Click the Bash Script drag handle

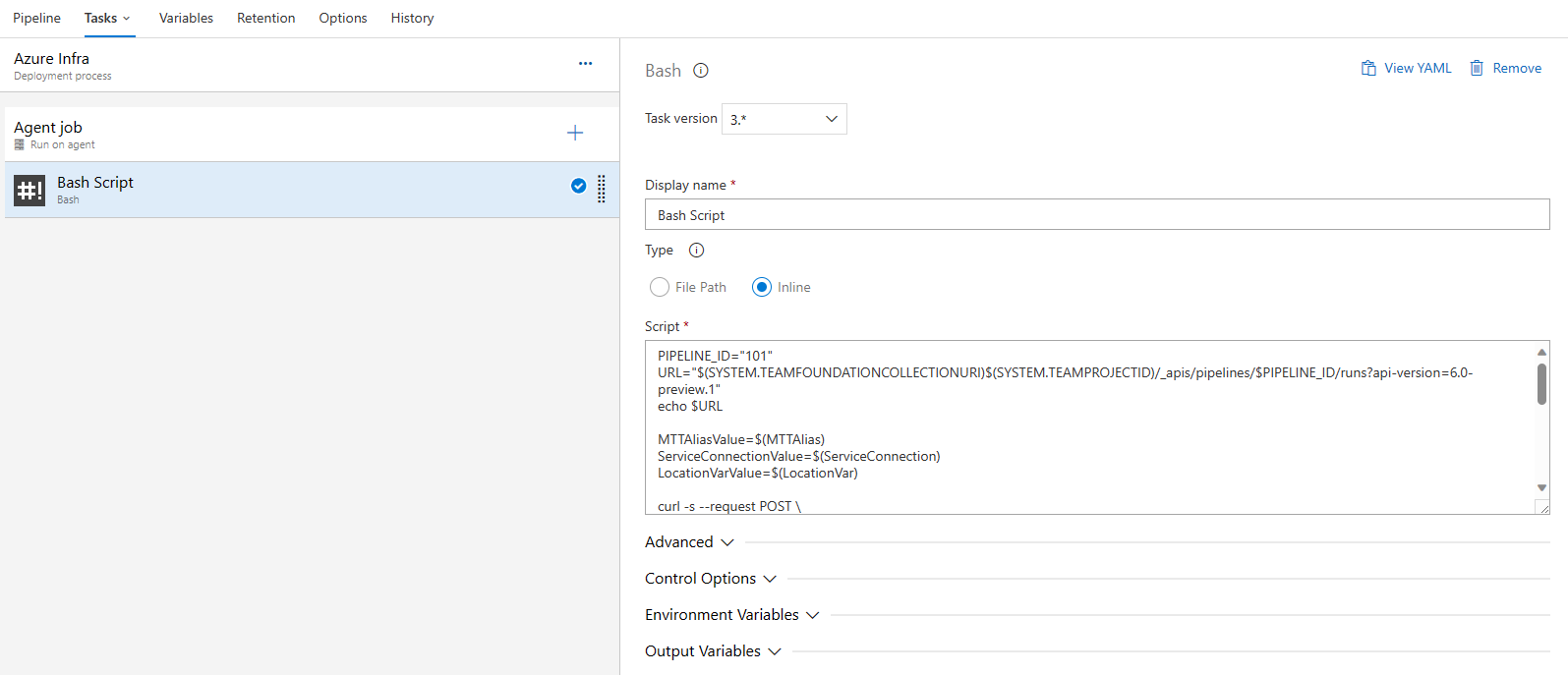(x=602, y=189)
